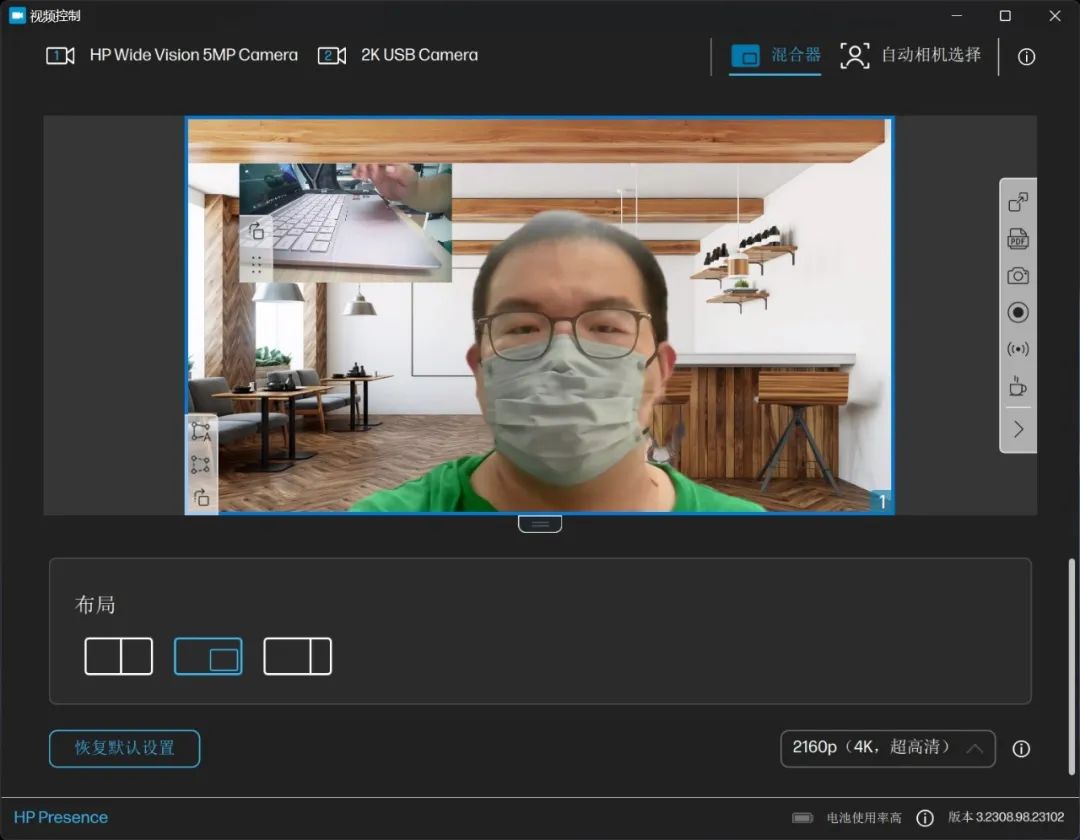1080x840 pixels.
Task: Click the 电池使用率高 status text
Action: pyautogui.click(x=864, y=817)
